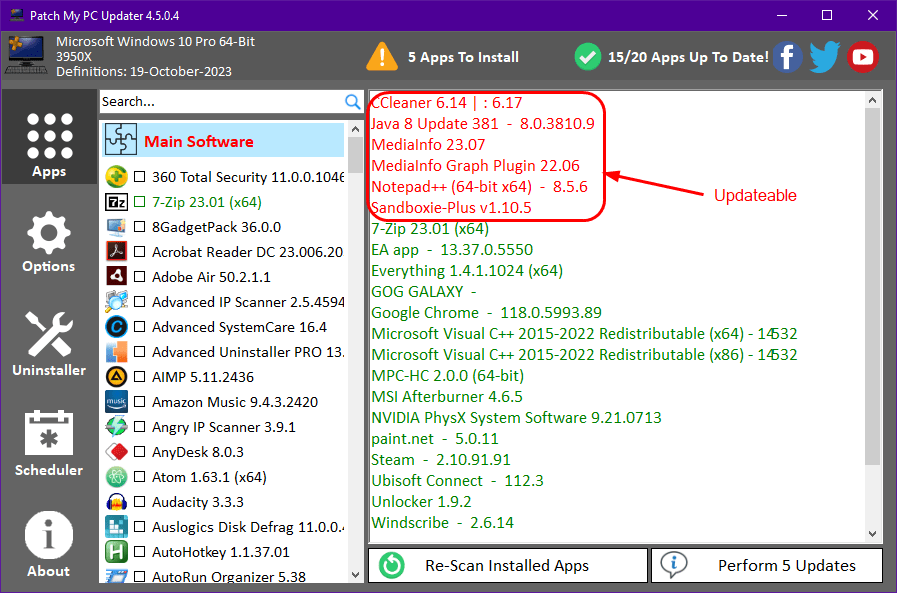Click the green checkmark status icon

click(589, 57)
